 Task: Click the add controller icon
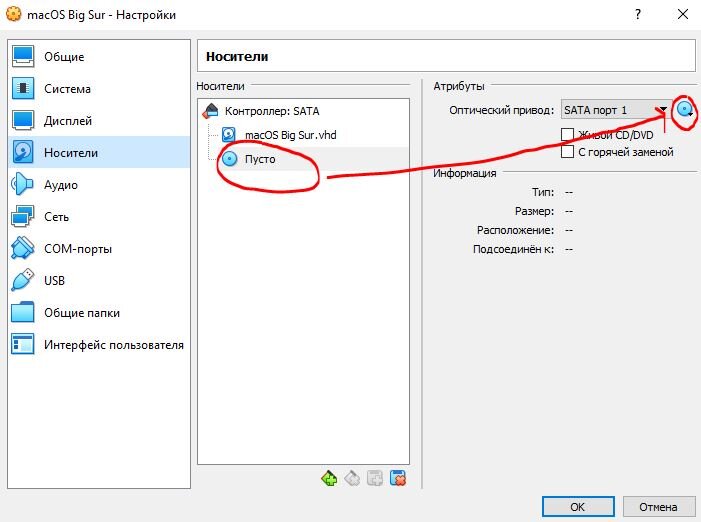click(x=329, y=479)
